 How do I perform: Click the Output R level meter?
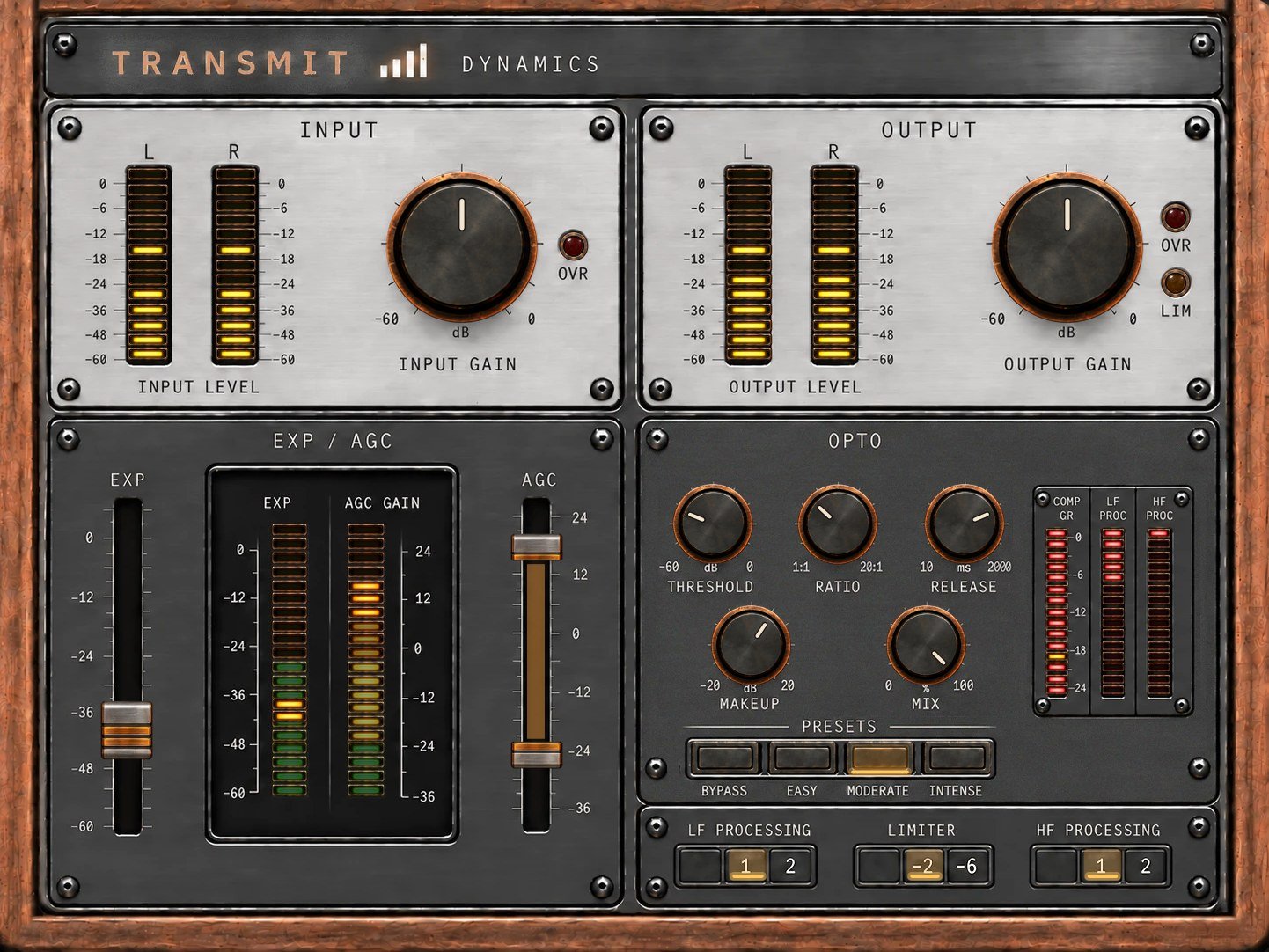833,265
